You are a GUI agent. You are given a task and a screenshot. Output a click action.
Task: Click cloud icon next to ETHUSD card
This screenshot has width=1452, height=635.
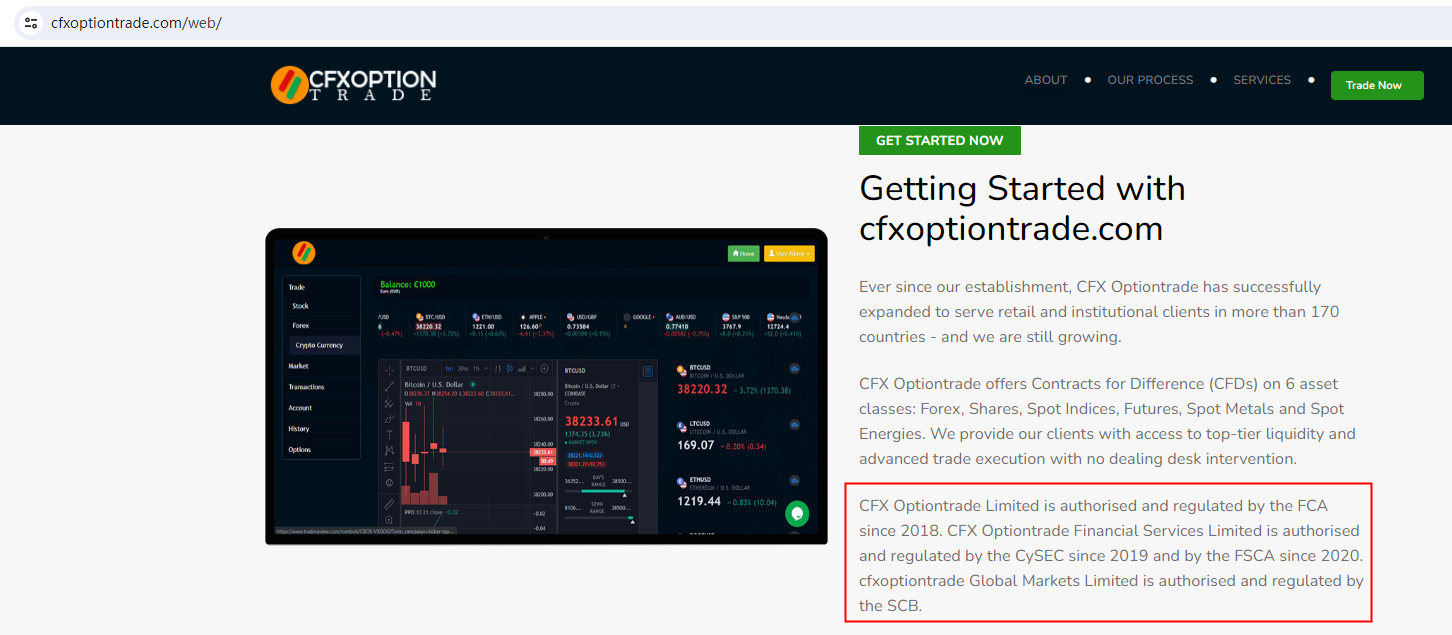tap(794, 481)
